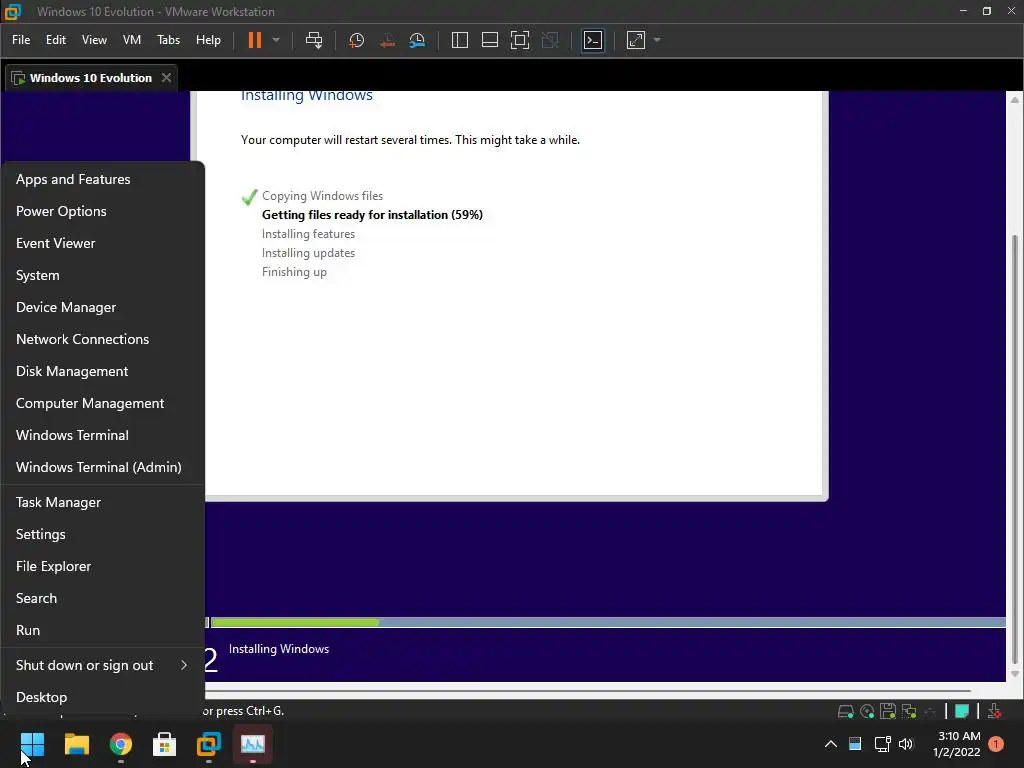The image size is (1024, 768).
Task: Open the network status tray icon
Action: [882, 744]
